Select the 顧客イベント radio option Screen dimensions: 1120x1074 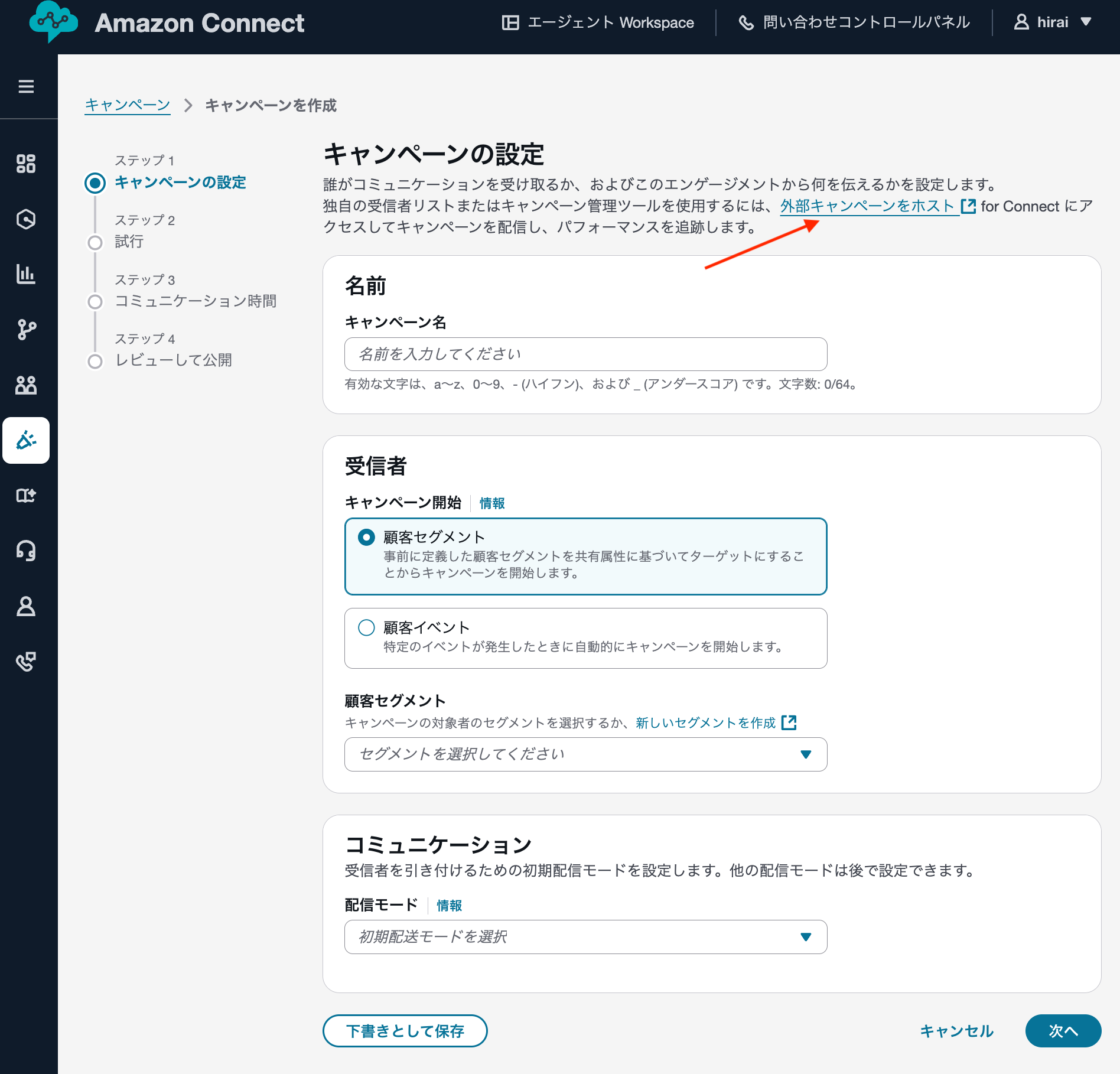366,627
